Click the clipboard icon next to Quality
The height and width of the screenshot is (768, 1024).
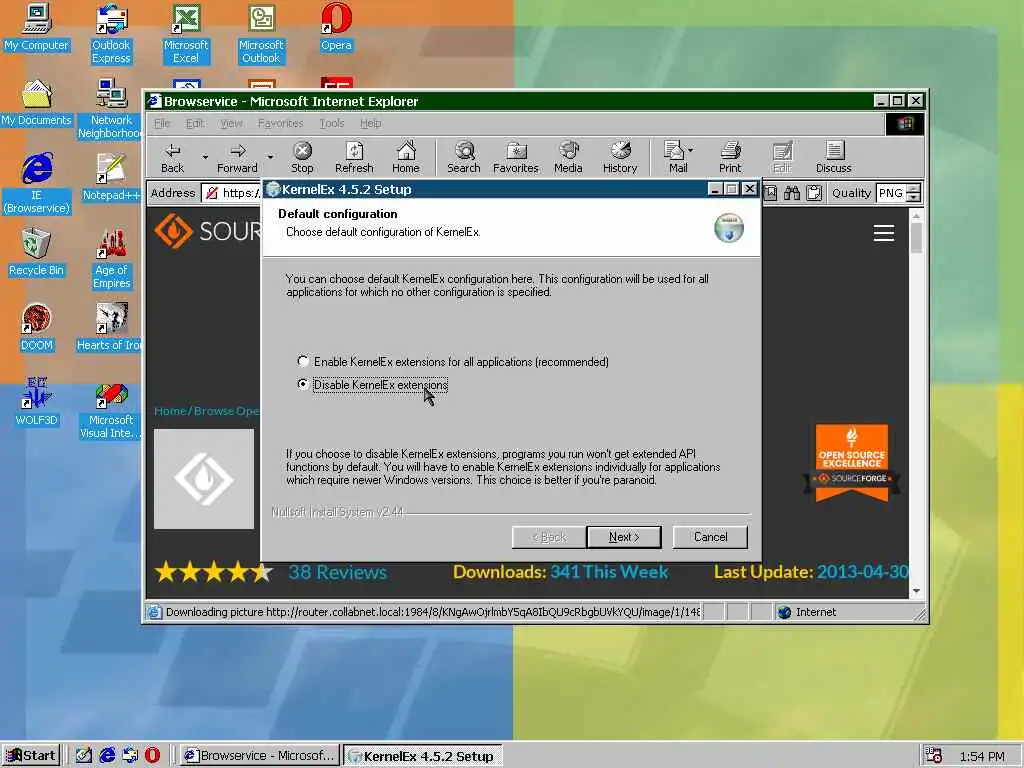pyautogui.click(x=814, y=193)
